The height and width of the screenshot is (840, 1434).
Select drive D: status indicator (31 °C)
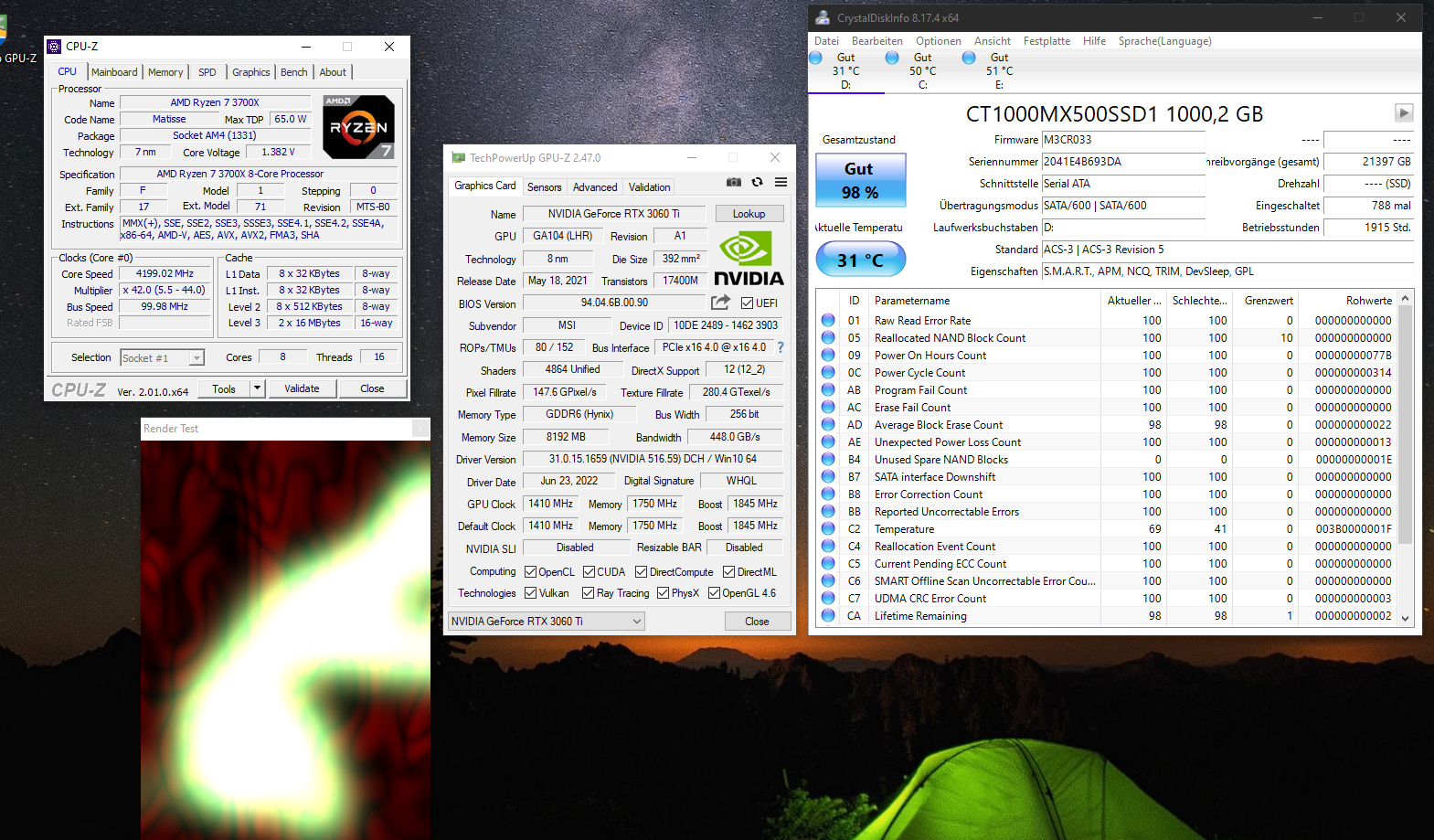point(845,70)
